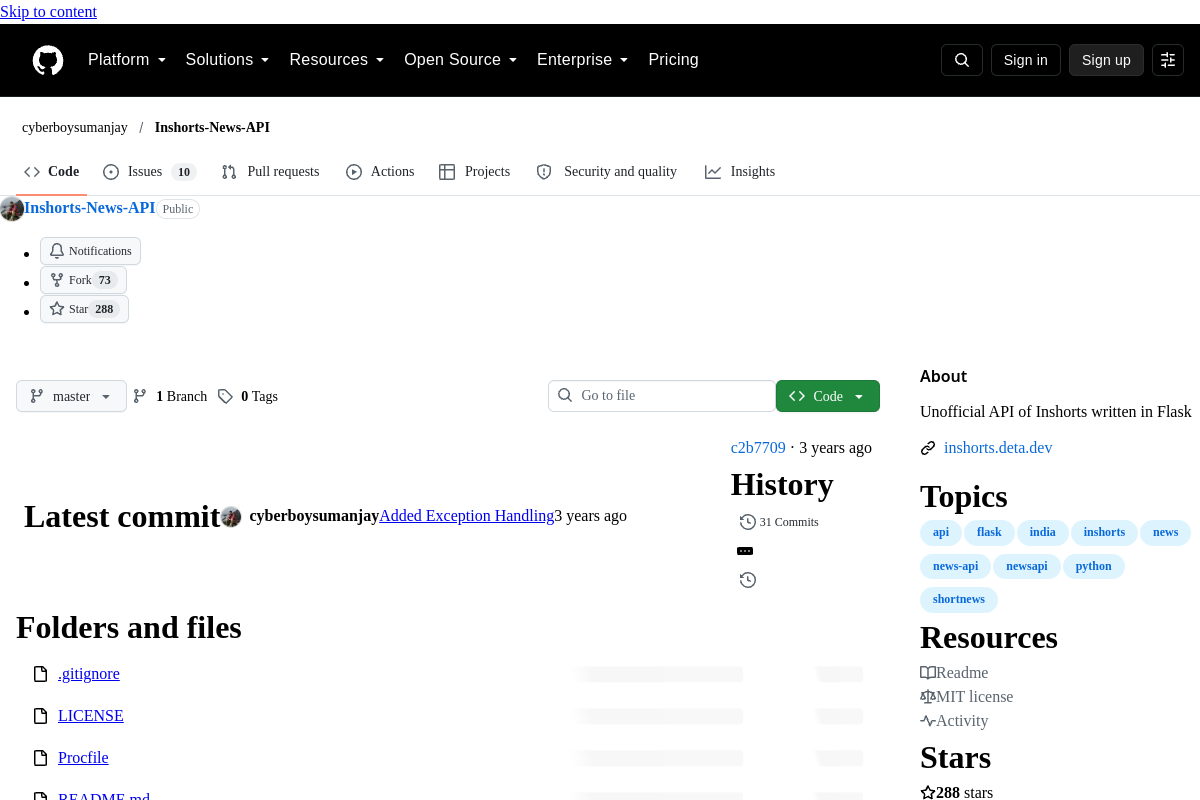Click the Skip to content link
This screenshot has width=1200, height=800.
(x=48, y=12)
